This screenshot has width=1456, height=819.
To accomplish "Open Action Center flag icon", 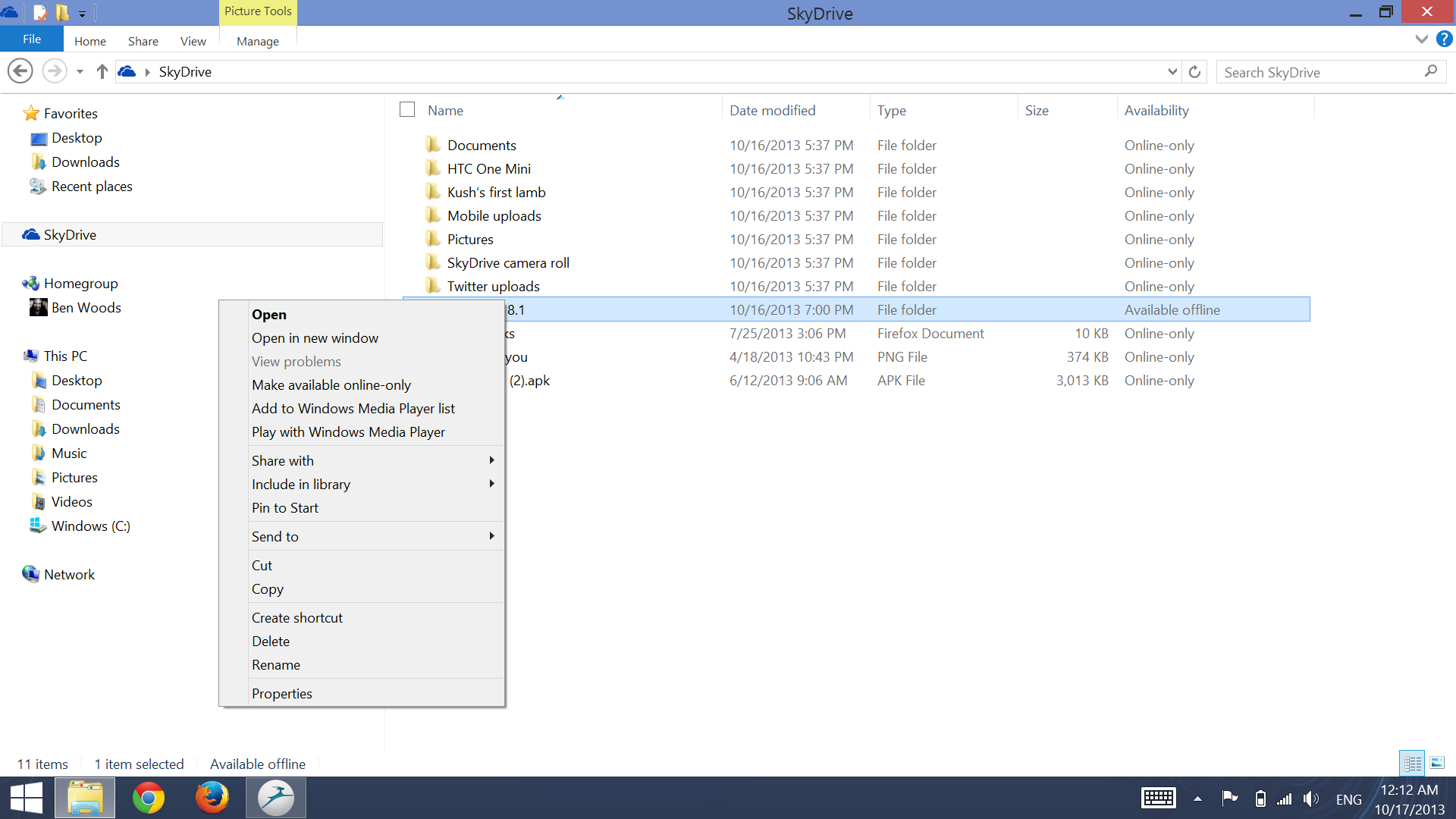I will point(1229,798).
